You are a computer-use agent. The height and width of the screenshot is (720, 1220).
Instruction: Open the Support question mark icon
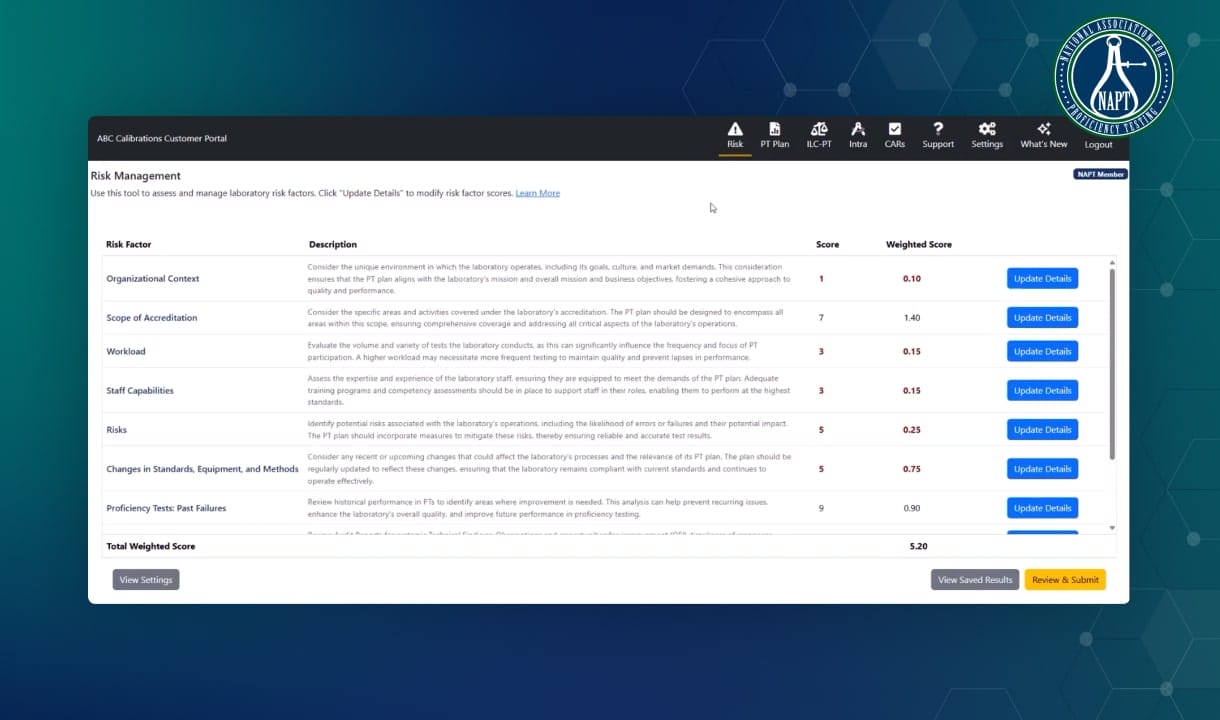coord(938,129)
